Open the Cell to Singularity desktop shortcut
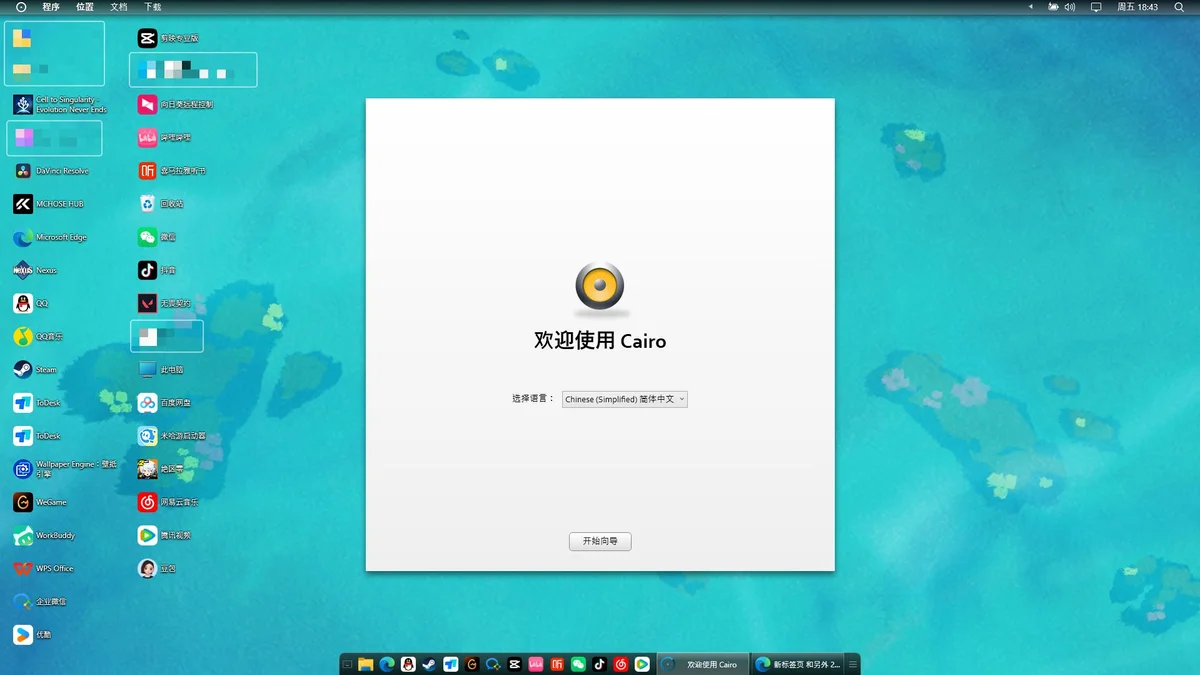This screenshot has width=1200, height=675. pos(60,104)
